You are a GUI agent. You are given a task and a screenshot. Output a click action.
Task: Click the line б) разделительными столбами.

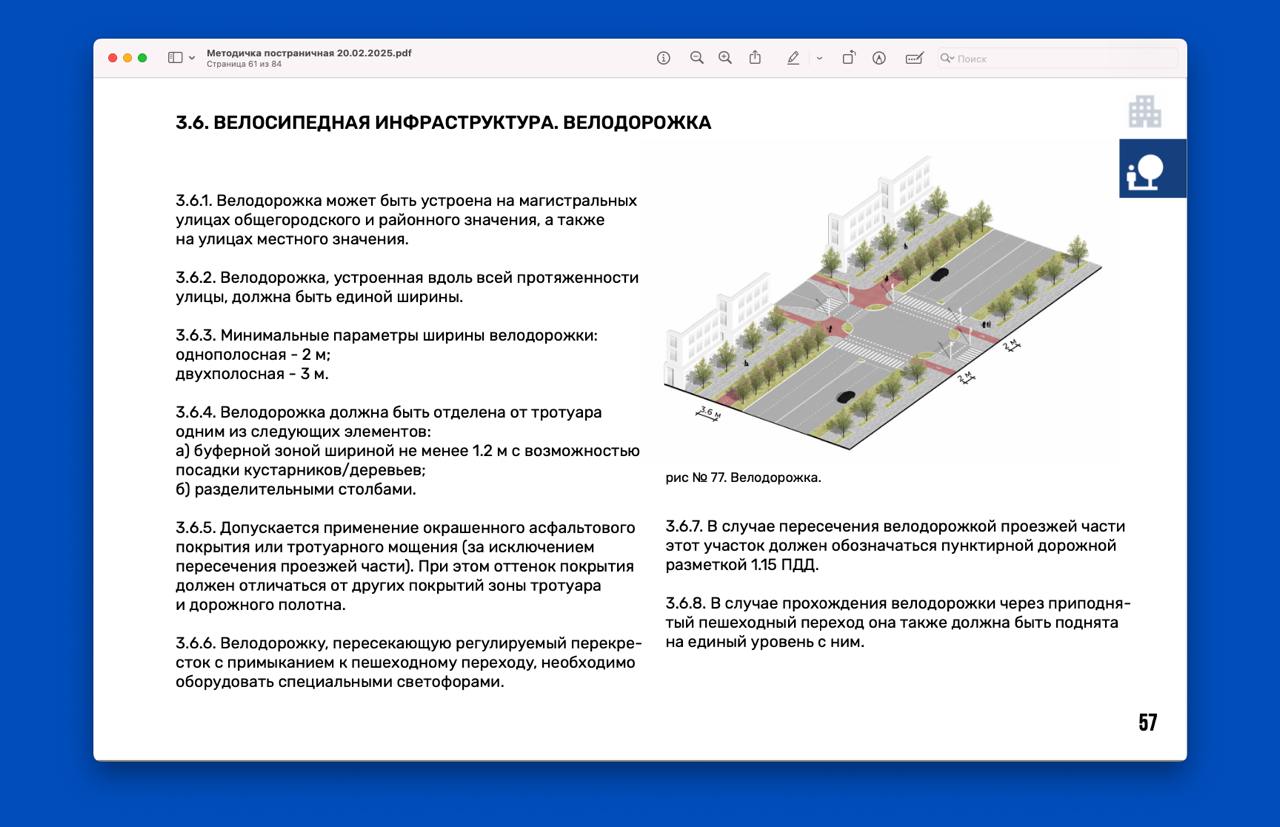[295, 490]
